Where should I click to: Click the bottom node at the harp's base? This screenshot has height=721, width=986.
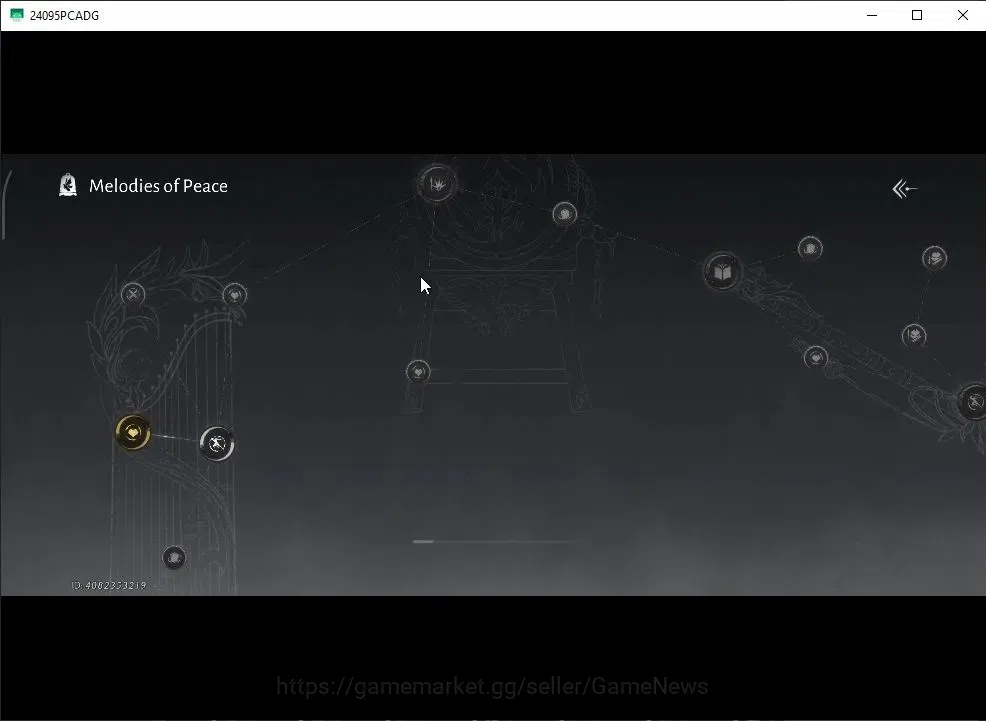click(x=174, y=558)
